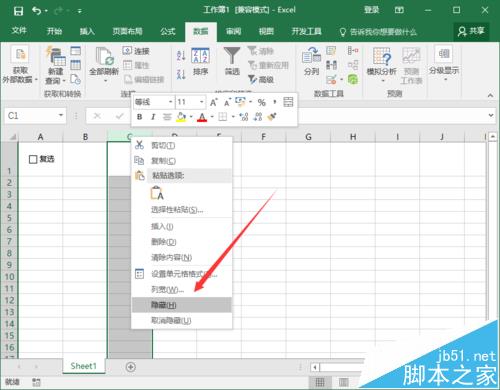500x390 pixels.
Task: Click the 共享 share button
Action: [471, 31]
